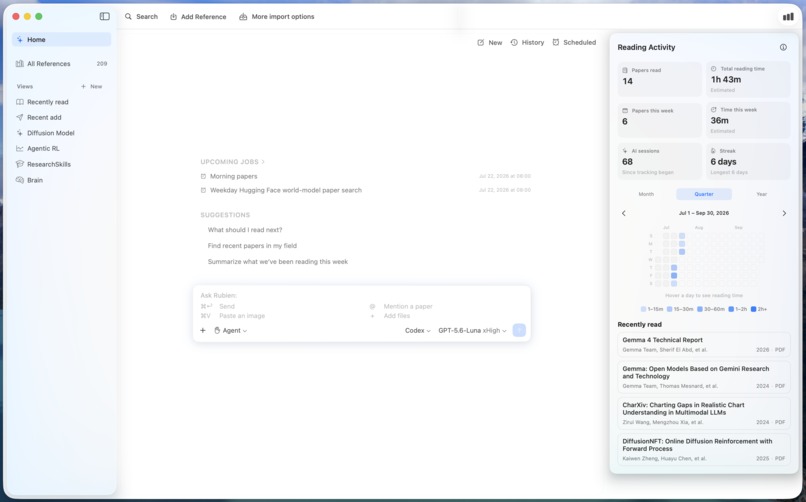This screenshot has height=502, width=806.
Task: Click the Morning papers job icon
Action: click(203, 176)
